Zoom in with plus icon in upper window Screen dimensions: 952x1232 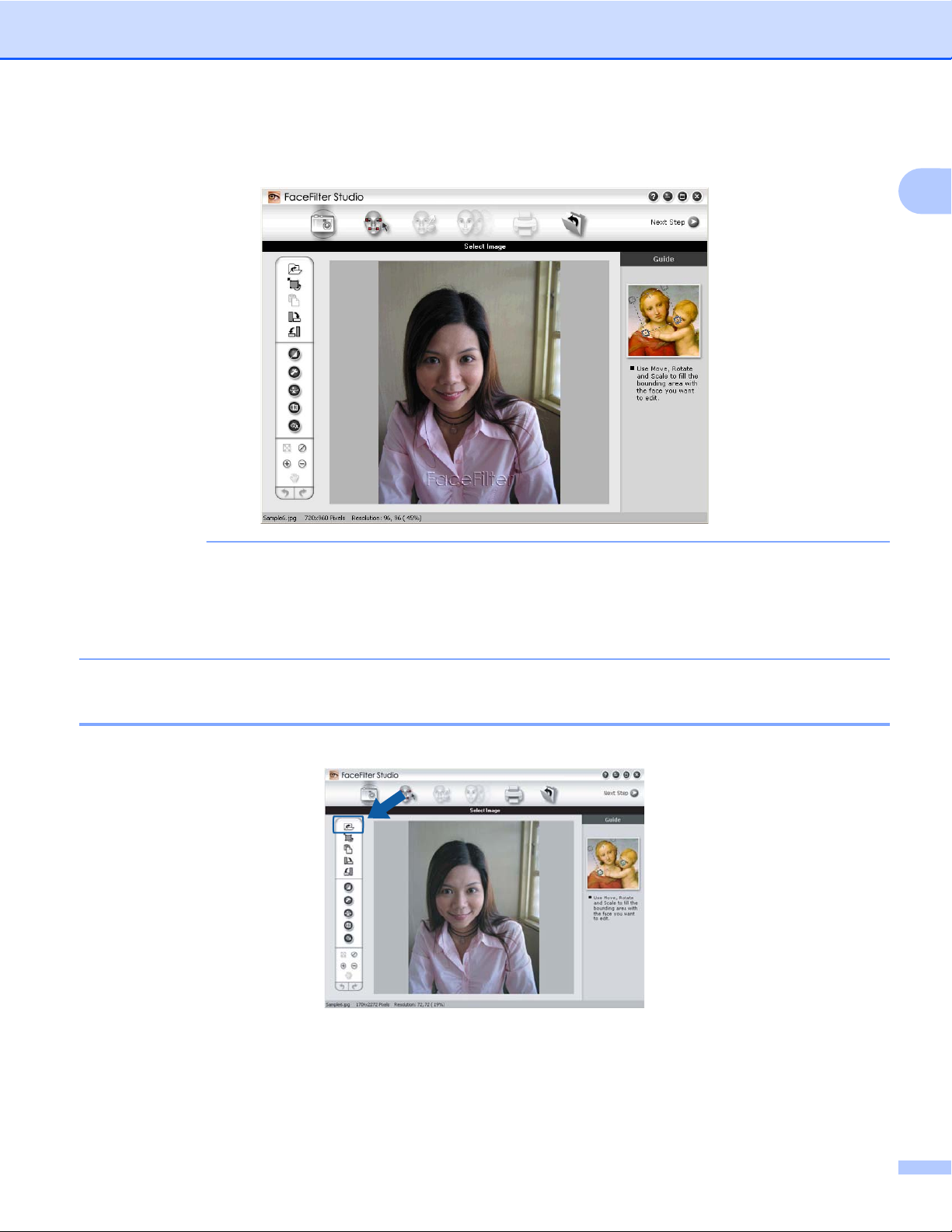tap(287, 464)
